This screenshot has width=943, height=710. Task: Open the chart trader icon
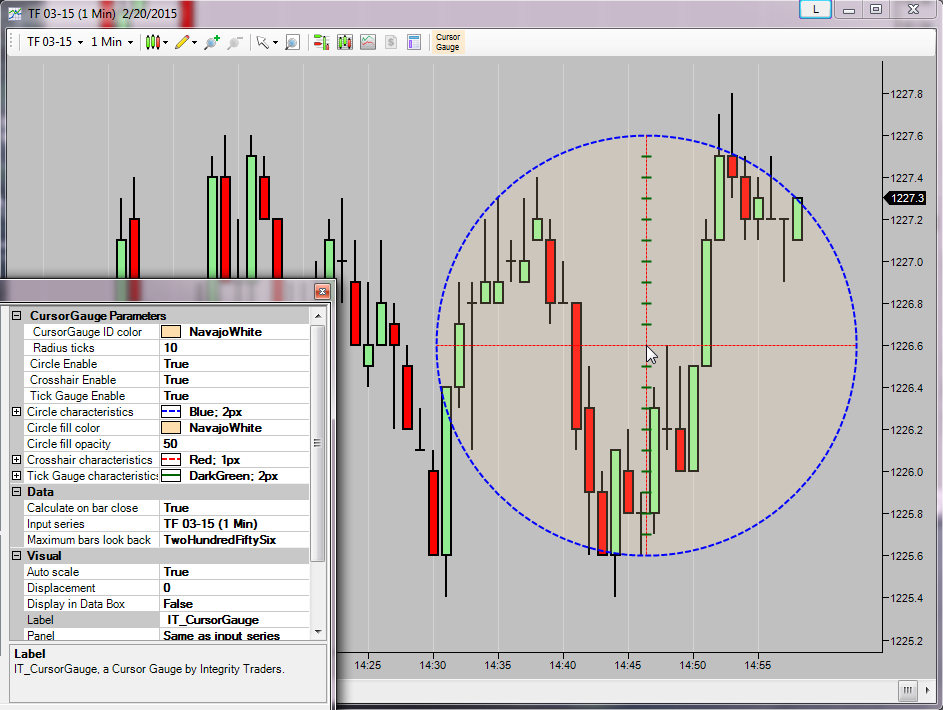click(x=321, y=42)
